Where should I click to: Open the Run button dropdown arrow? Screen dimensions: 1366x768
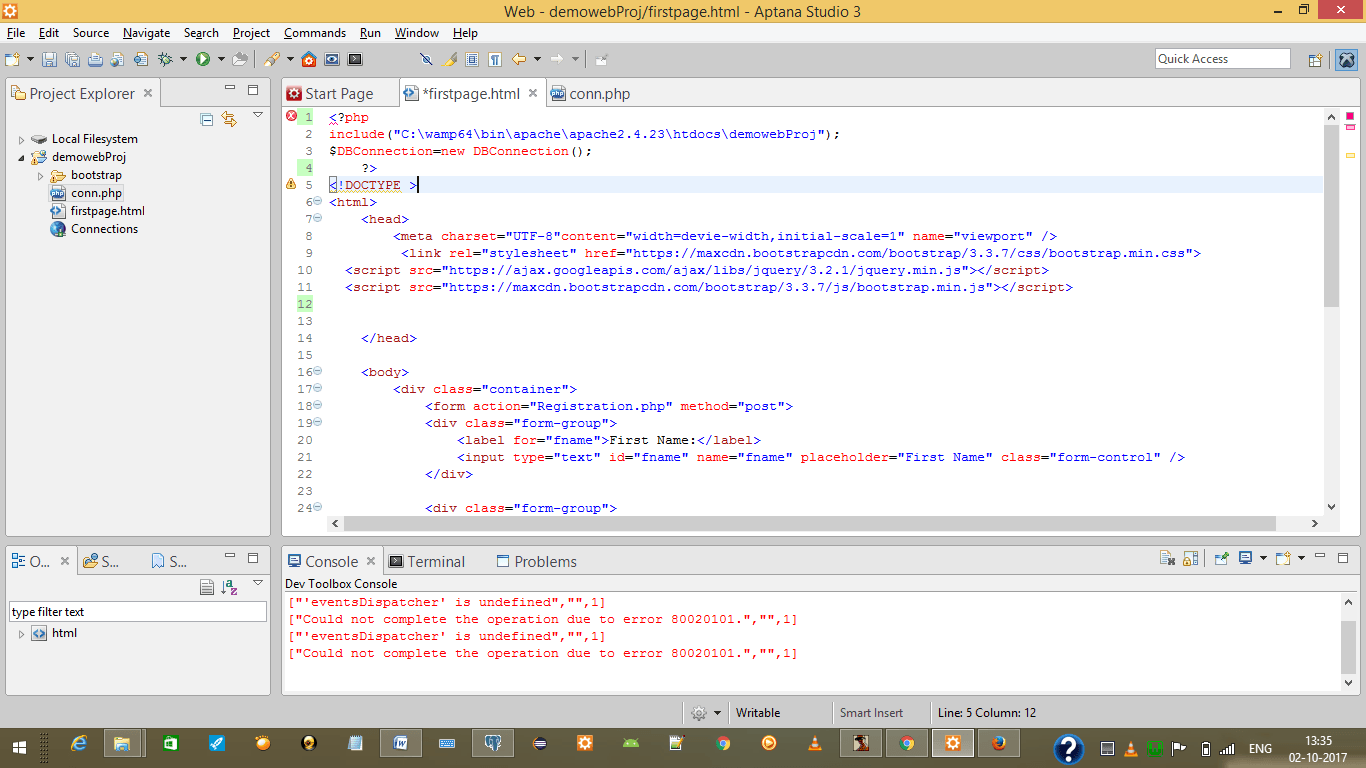click(x=221, y=60)
